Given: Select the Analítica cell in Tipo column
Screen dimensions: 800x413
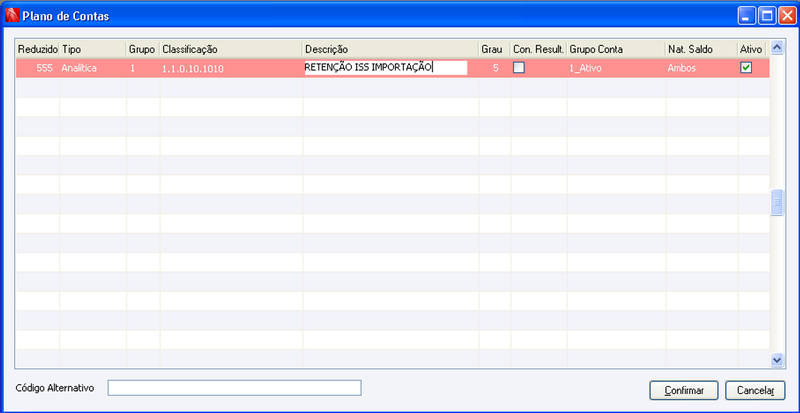Looking at the screenshot, I should [93, 68].
